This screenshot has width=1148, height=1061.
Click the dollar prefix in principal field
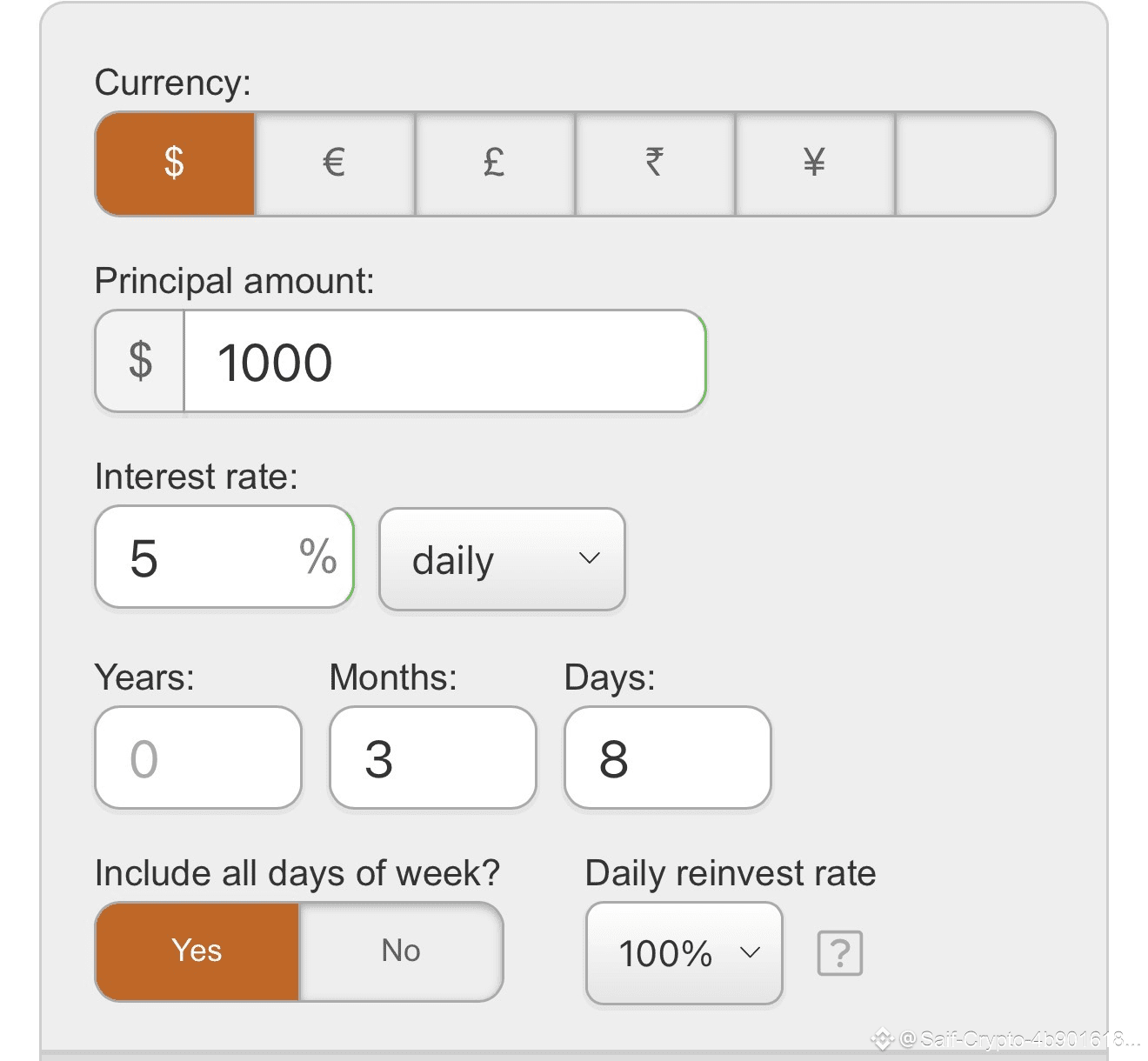tap(140, 361)
